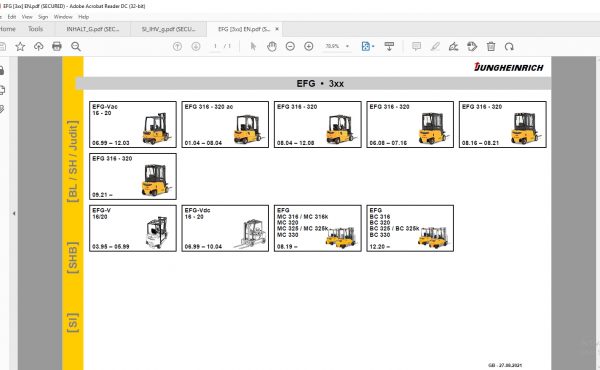The width and height of the screenshot is (600, 370).
Task: Open the sign document pen icon
Action: [x=453, y=47]
